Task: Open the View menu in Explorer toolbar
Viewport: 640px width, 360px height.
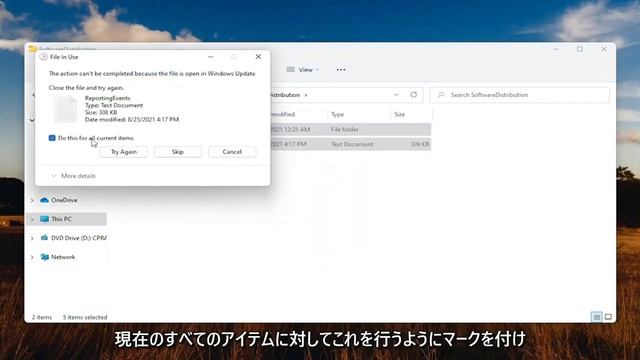Action: coord(303,70)
